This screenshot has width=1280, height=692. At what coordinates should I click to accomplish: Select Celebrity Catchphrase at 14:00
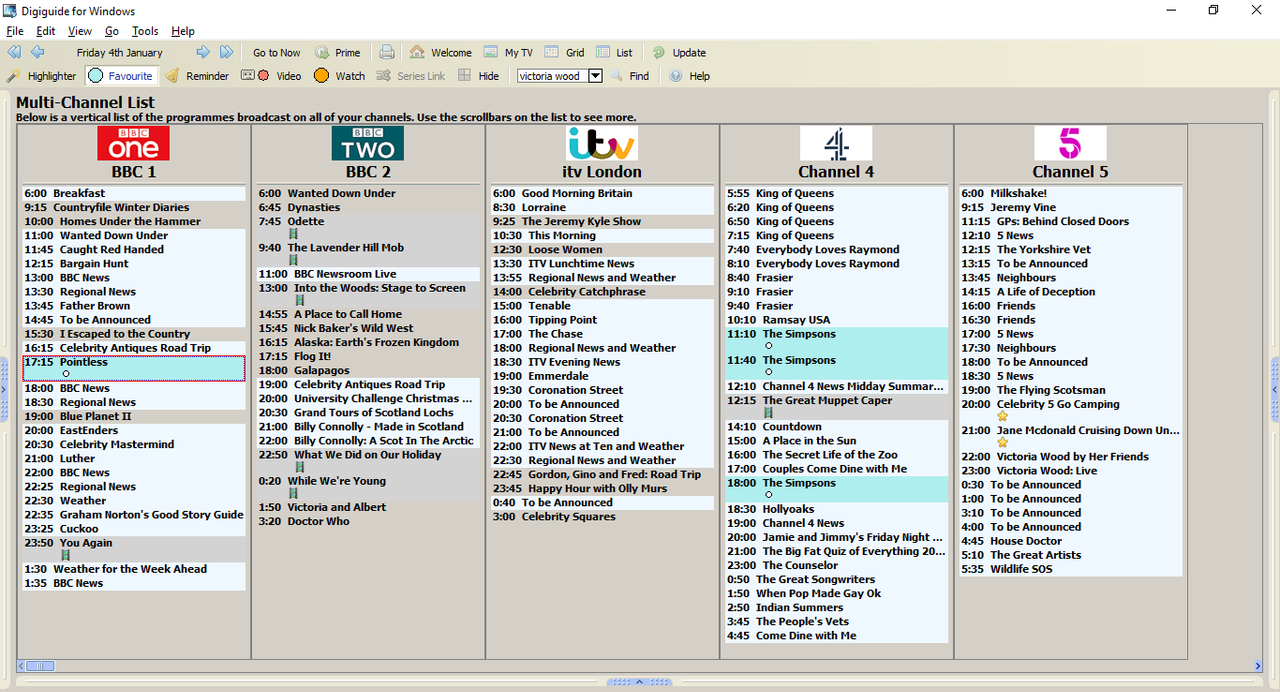click(602, 291)
